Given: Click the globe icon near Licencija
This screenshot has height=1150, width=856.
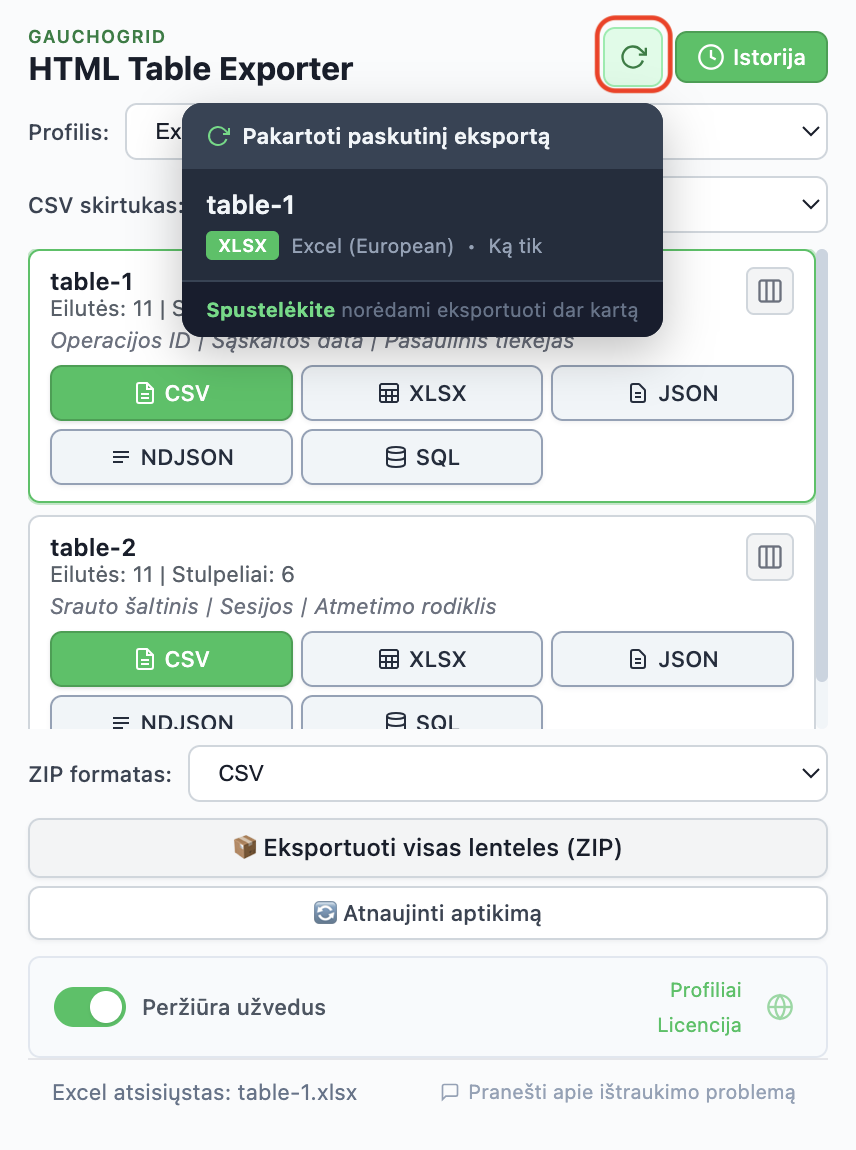Looking at the screenshot, I should tap(779, 1008).
